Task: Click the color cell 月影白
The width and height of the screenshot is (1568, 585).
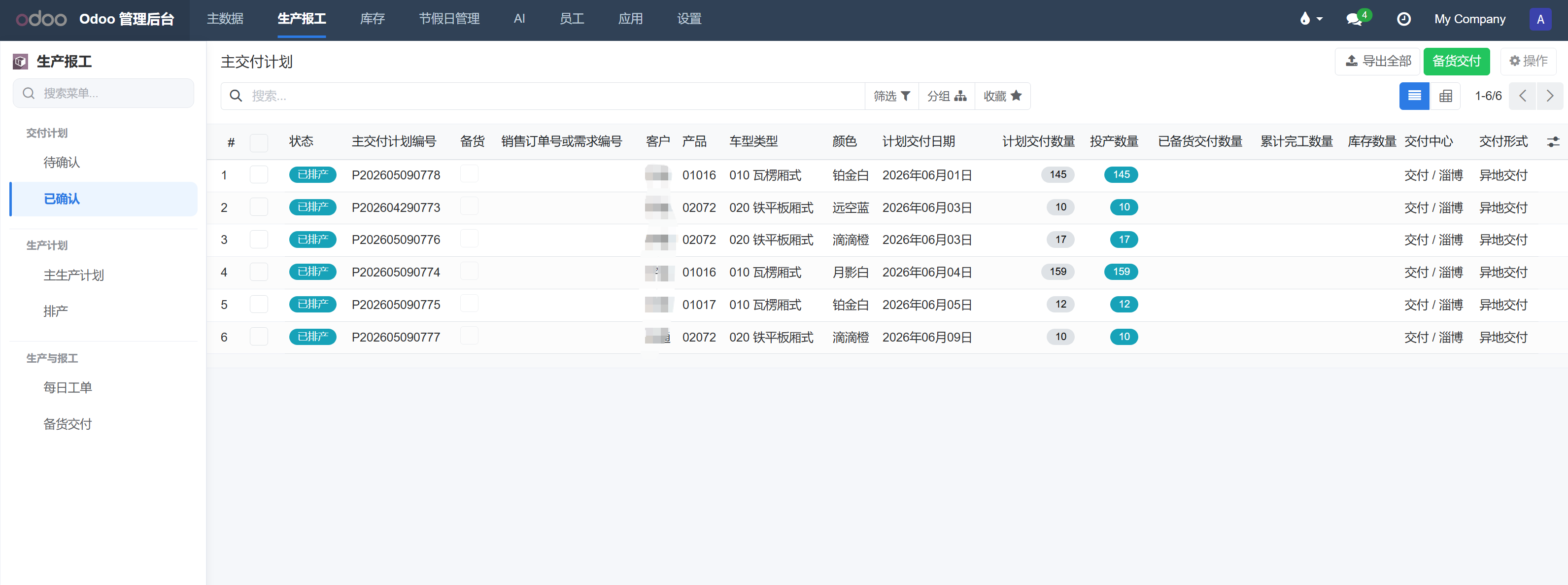Action: [x=851, y=272]
